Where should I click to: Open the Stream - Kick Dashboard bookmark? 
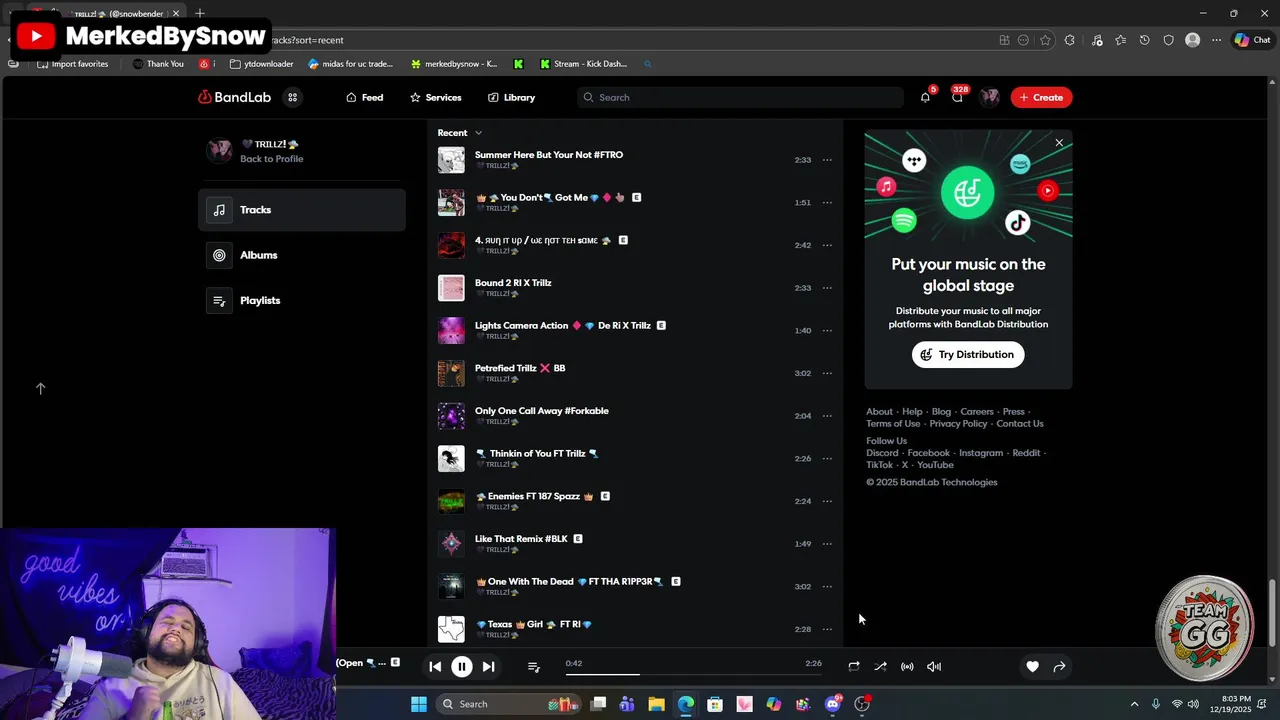tap(583, 64)
